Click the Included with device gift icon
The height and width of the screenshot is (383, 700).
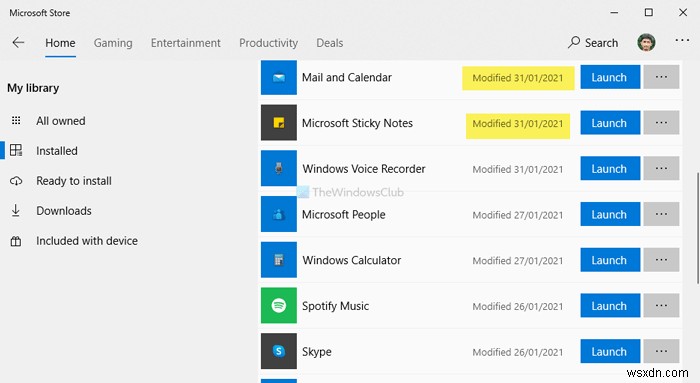[16, 241]
